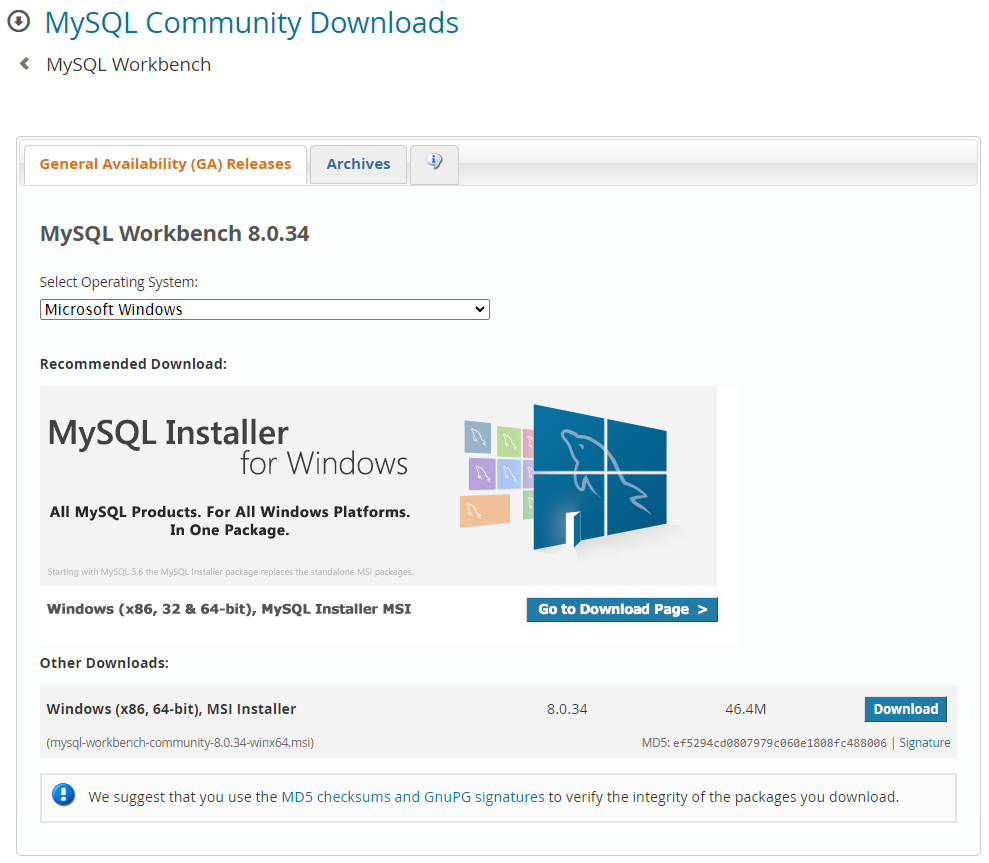Click the dropdown arrow on Microsoft Windows
This screenshot has height=863, width=989.
(x=480, y=310)
